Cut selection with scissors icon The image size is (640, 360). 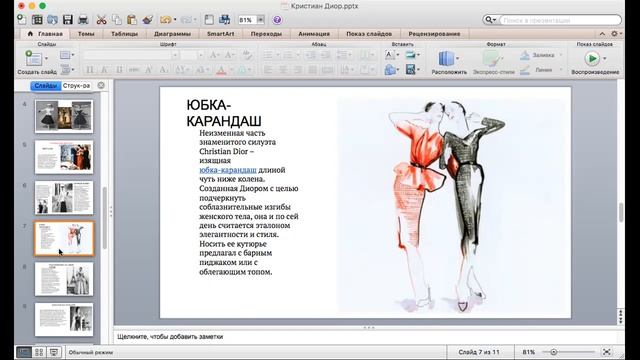pyautogui.click(x=101, y=20)
